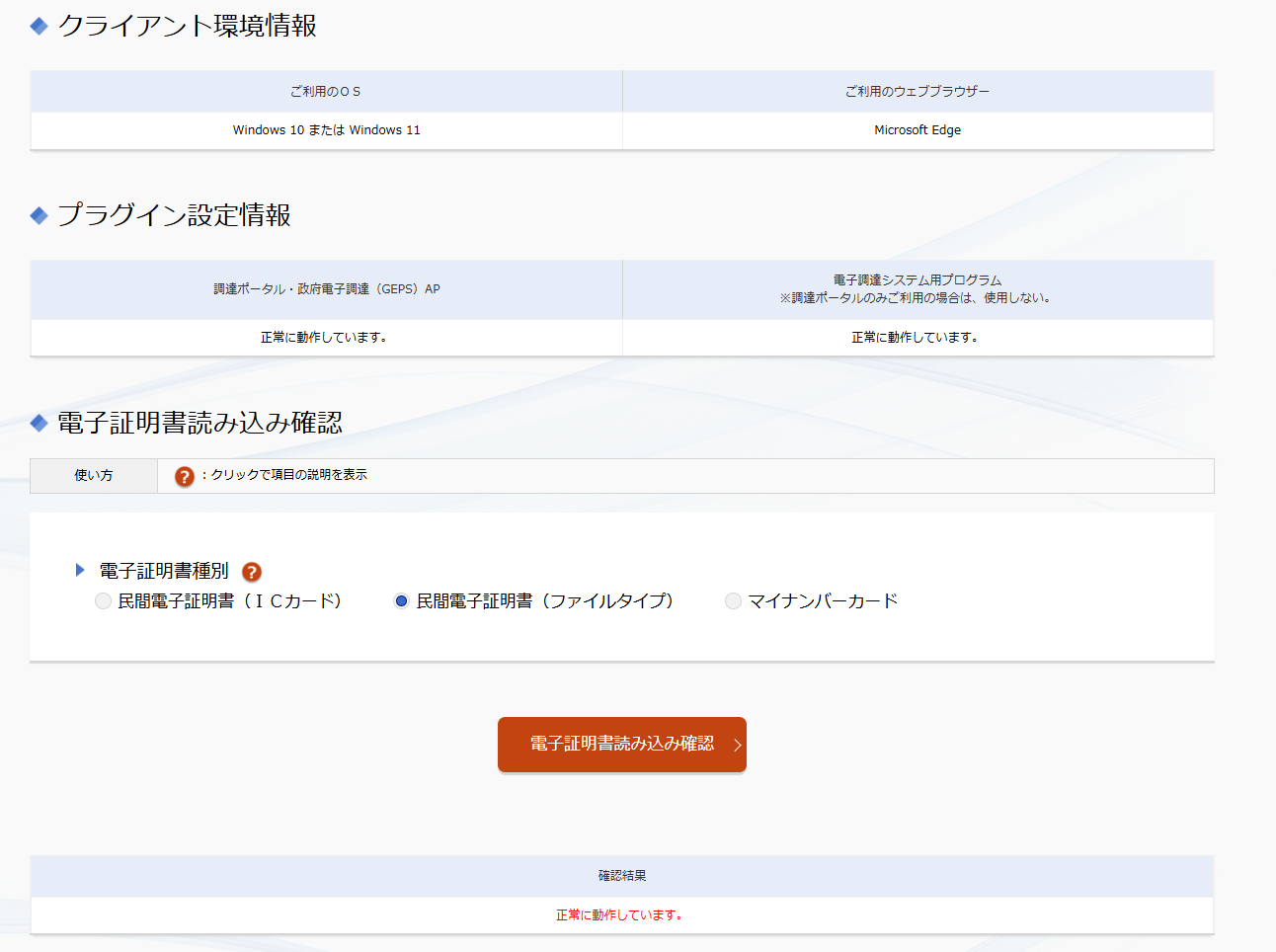Click the diamond icon beside プラグイン設定情報
This screenshot has width=1276, height=952.
pyautogui.click(x=39, y=215)
